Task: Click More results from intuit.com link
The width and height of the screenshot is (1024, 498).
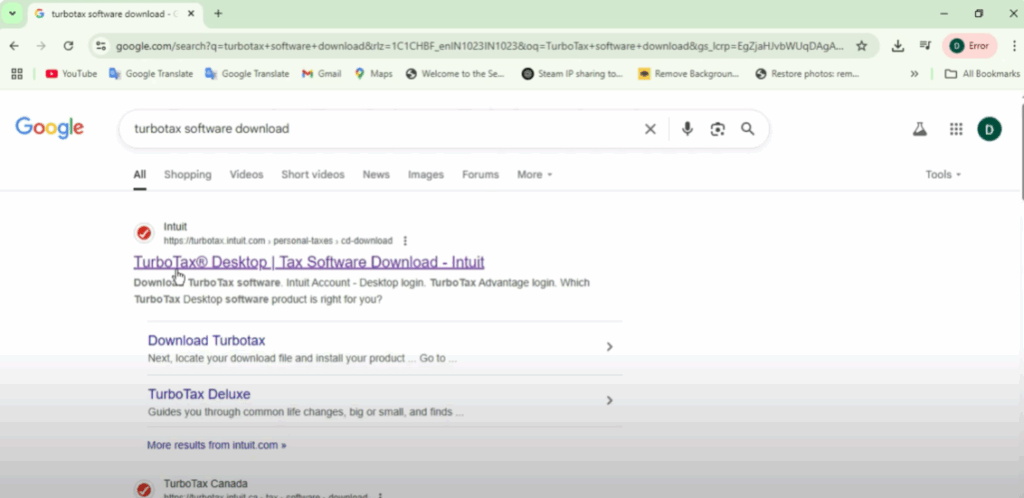Action: (x=216, y=445)
